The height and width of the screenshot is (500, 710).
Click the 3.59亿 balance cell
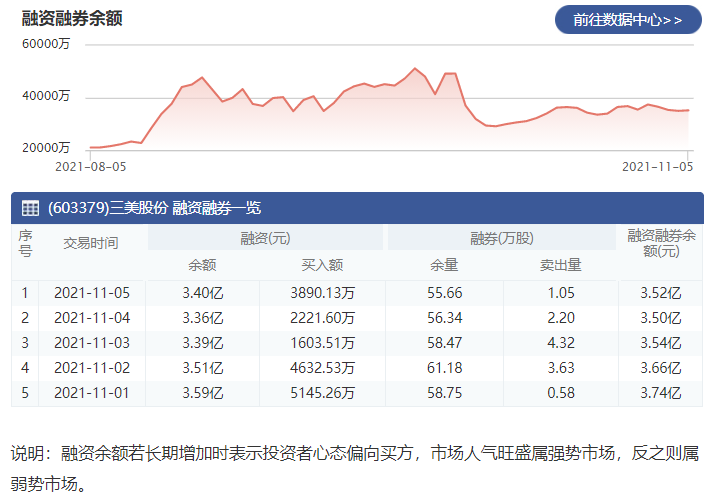[203, 393]
